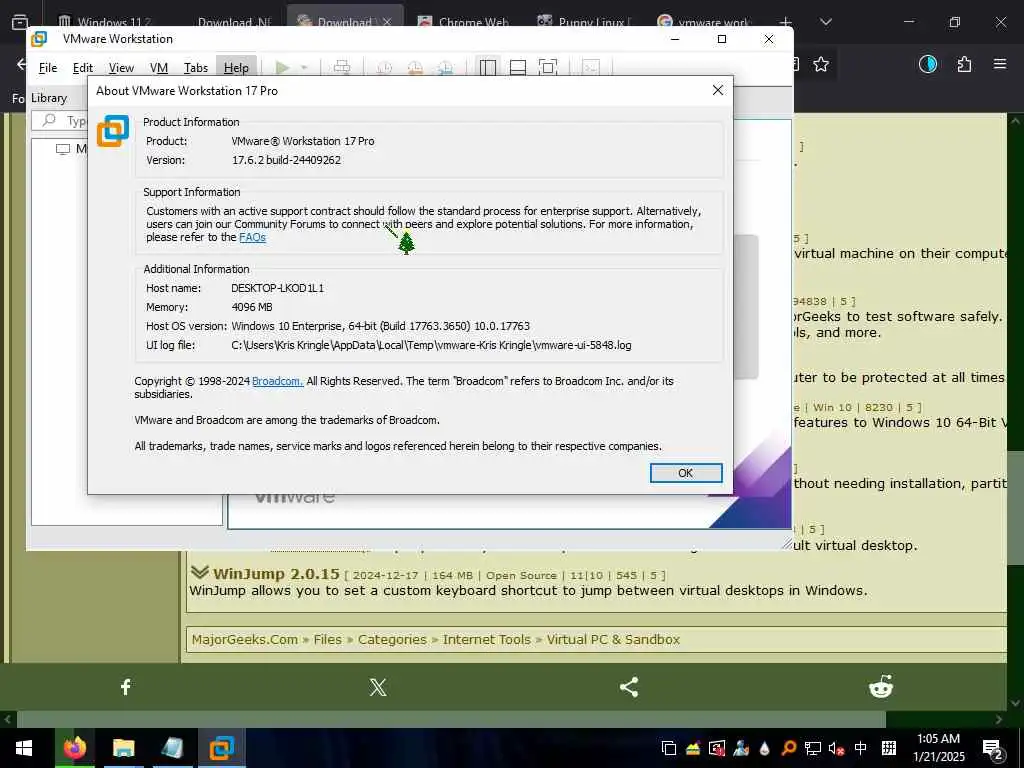Click the revert to snapshot toolbar icon

415,67
